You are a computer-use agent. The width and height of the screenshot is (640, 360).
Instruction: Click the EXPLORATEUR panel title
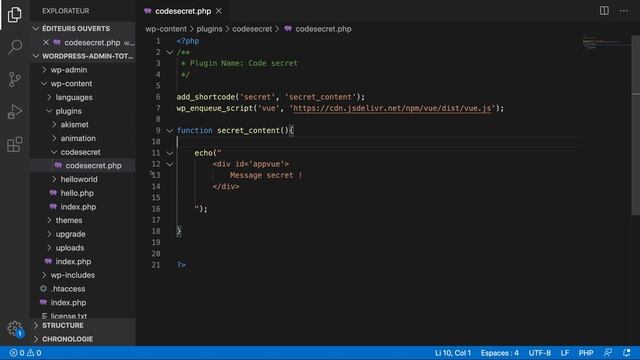tap(66, 11)
